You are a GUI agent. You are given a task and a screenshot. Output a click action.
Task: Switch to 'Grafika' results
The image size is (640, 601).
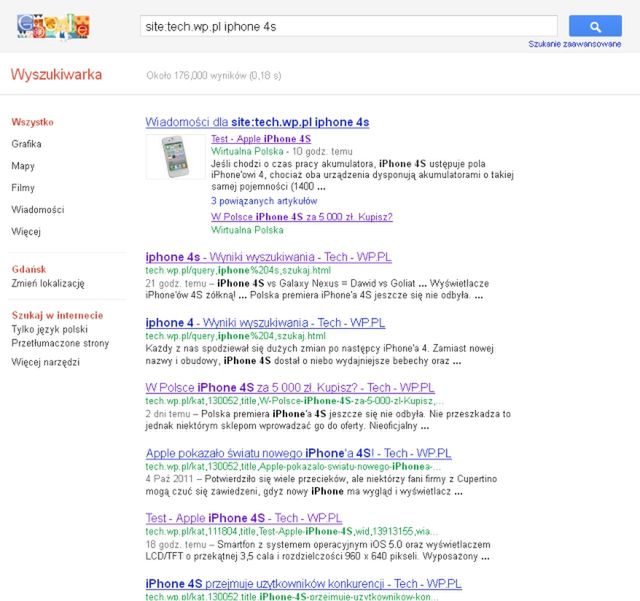27,144
